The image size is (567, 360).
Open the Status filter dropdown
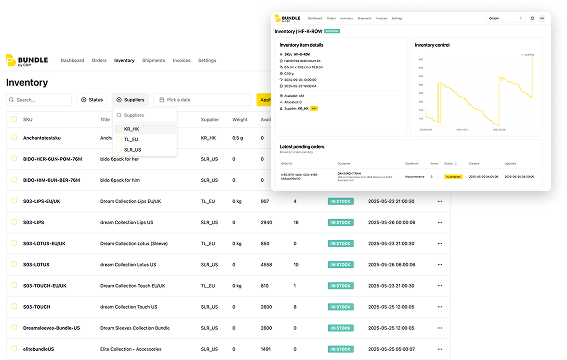coord(92,100)
